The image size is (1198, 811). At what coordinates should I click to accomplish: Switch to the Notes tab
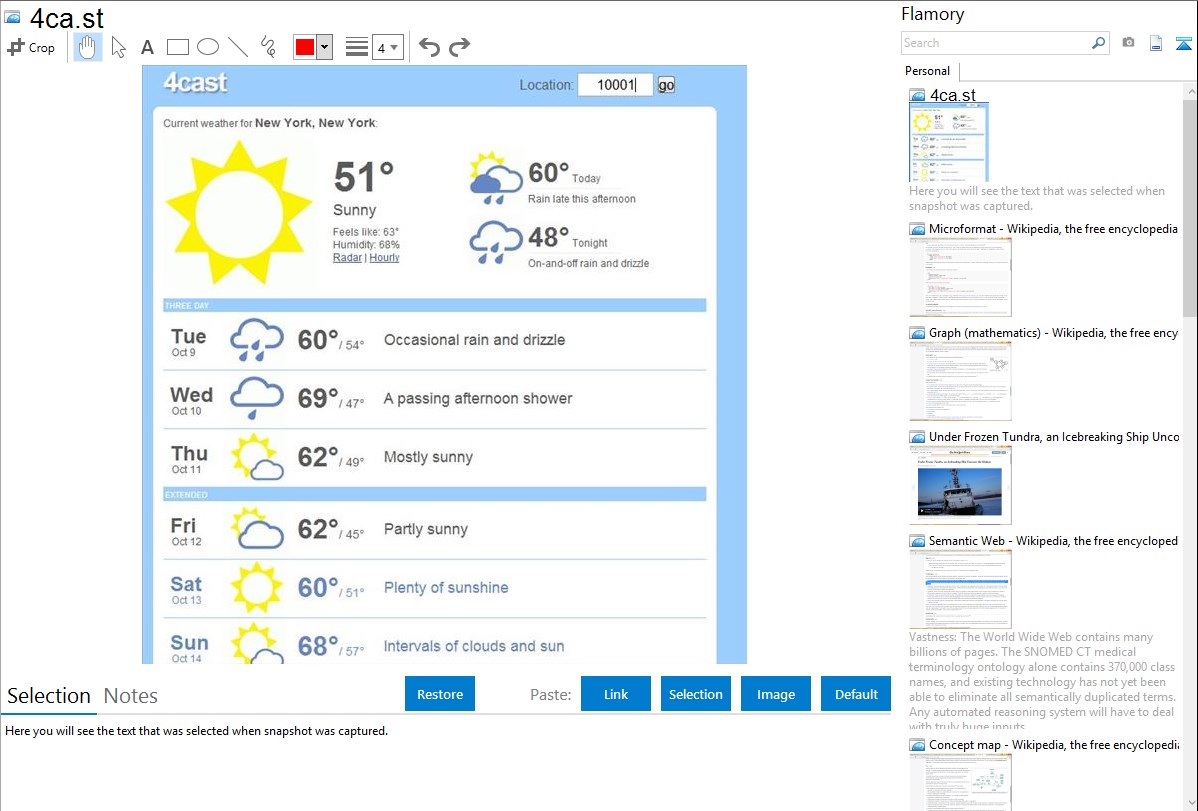click(131, 696)
